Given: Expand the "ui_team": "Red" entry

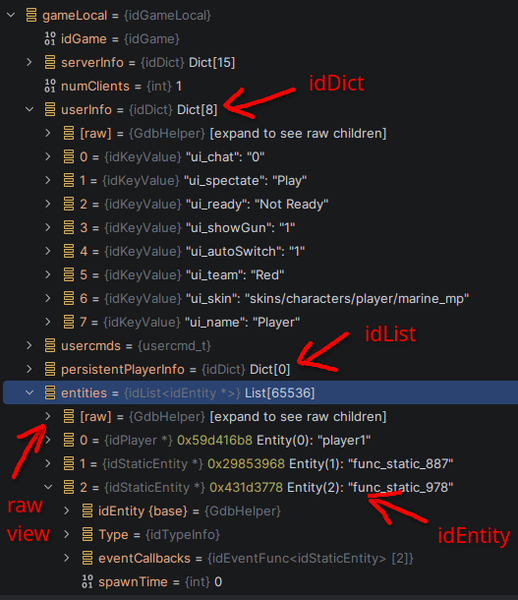Looking at the screenshot, I should tap(48, 275).
